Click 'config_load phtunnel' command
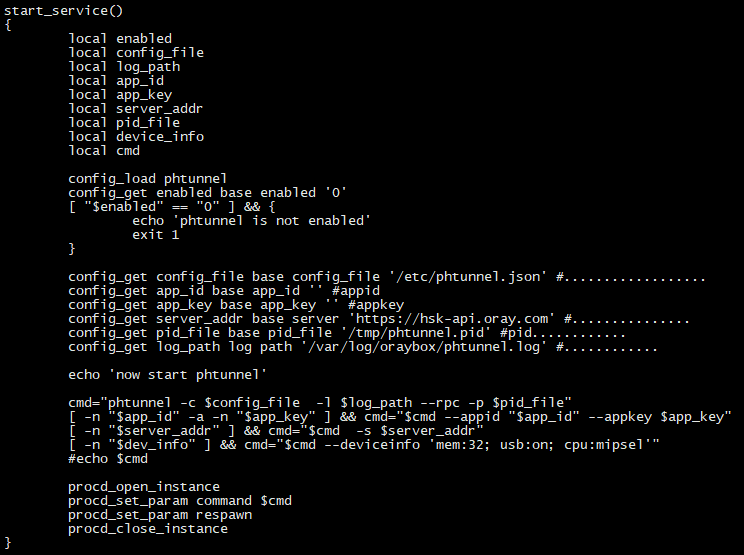Viewport: 744px width, 555px height. [148, 179]
